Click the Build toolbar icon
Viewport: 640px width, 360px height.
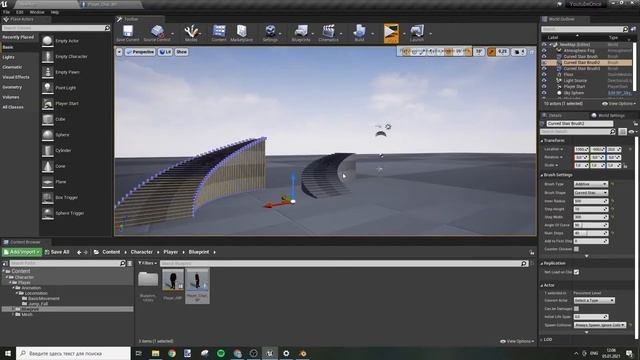coord(359,33)
